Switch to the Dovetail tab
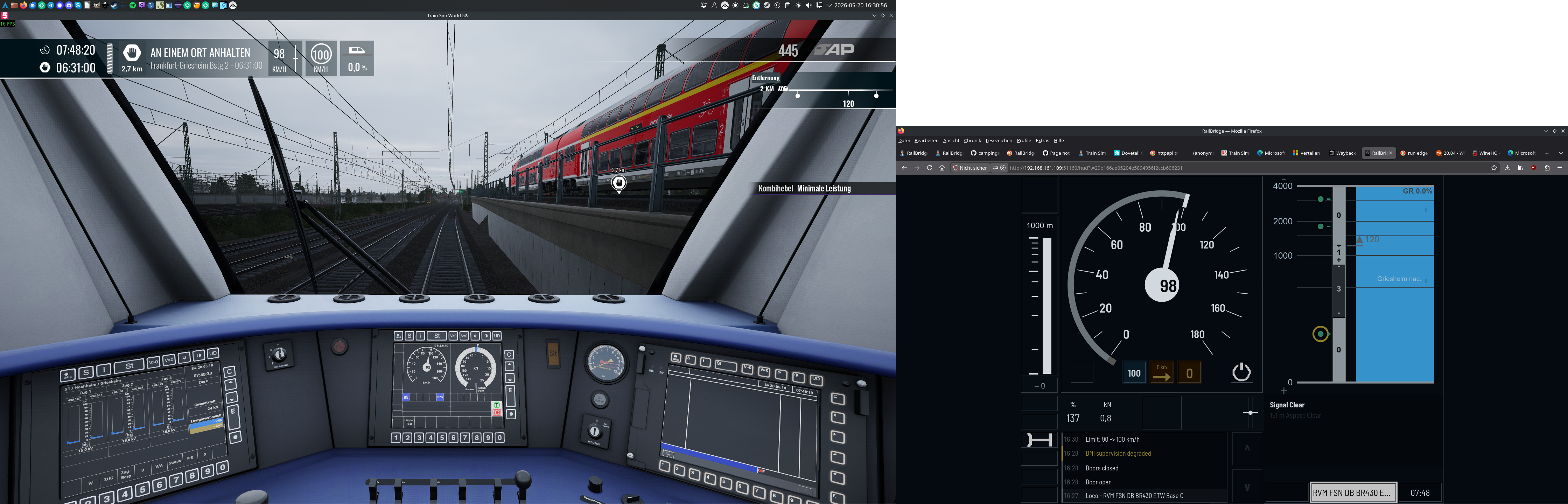This screenshot has width=1568, height=504. [x=1128, y=153]
